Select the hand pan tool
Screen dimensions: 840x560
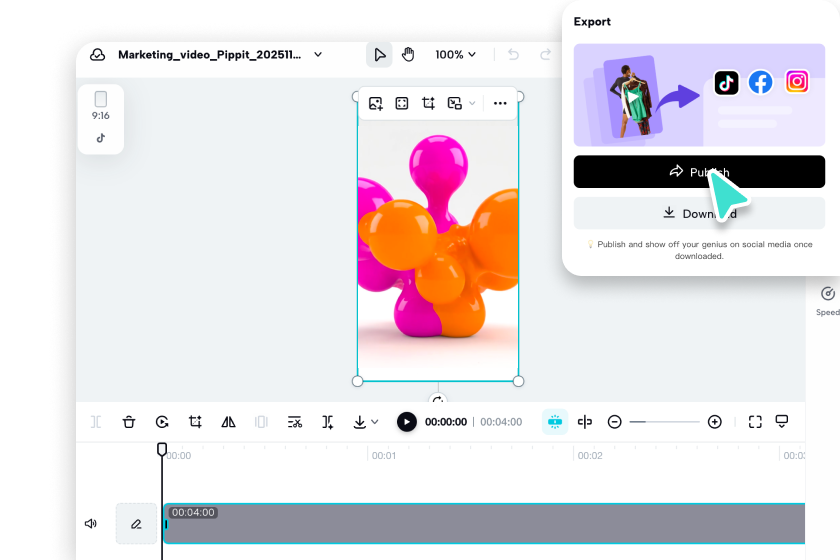coord(408,55)
